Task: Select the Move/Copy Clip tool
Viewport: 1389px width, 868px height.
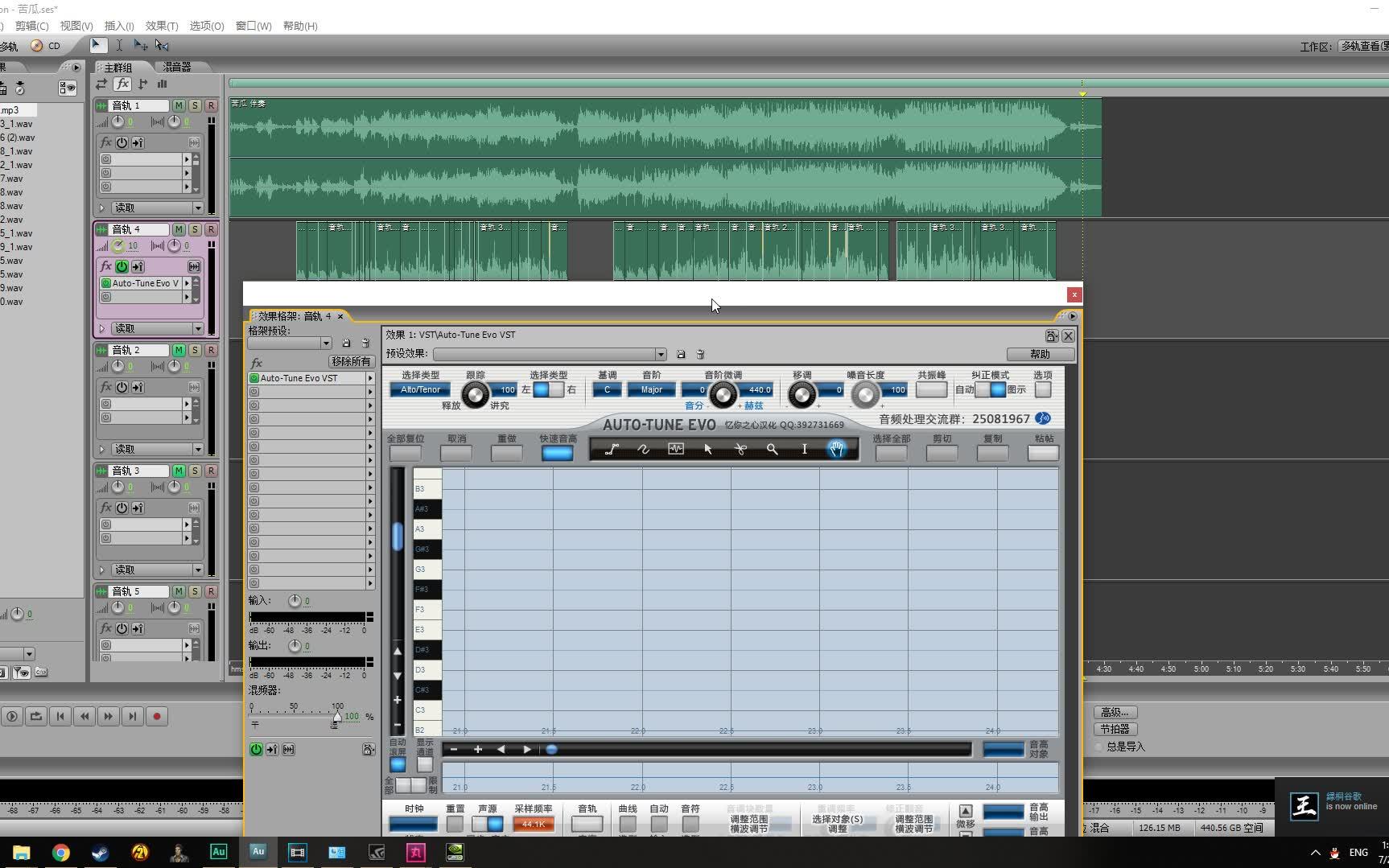Action: click(141, 45)
